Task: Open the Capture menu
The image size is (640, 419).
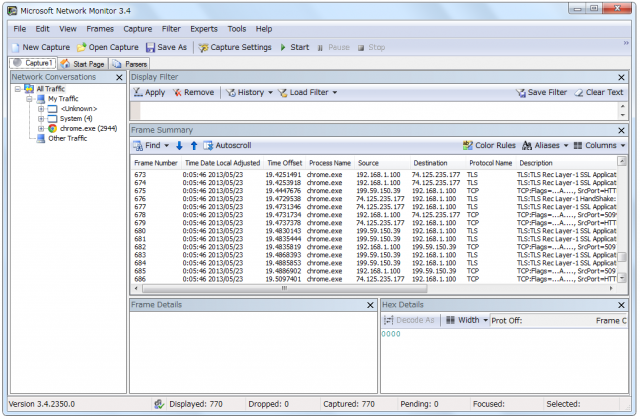Action: point(138,29)
